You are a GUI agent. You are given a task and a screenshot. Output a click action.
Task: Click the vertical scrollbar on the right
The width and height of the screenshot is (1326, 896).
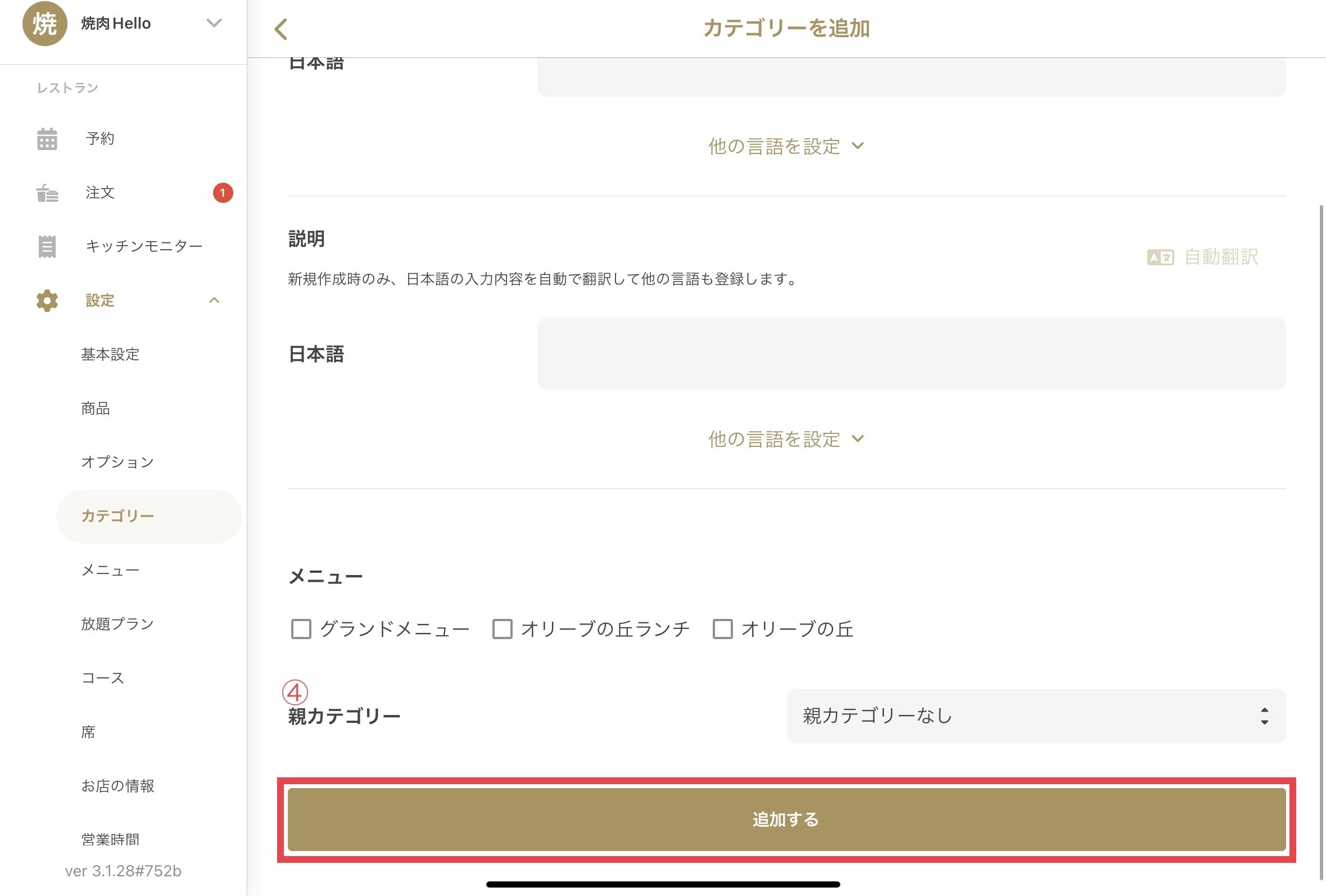1321,514
